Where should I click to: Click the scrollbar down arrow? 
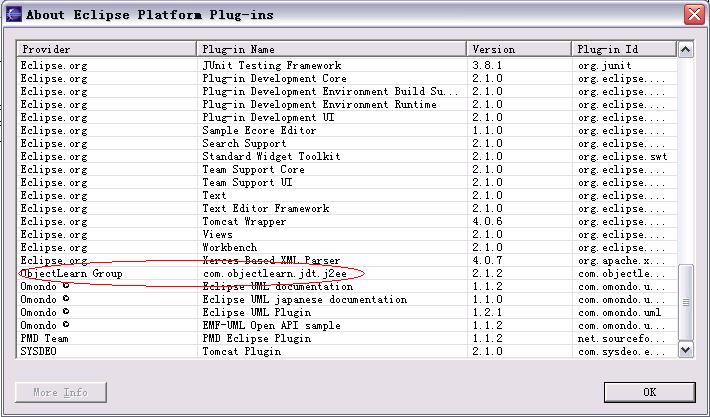(686, 350)
